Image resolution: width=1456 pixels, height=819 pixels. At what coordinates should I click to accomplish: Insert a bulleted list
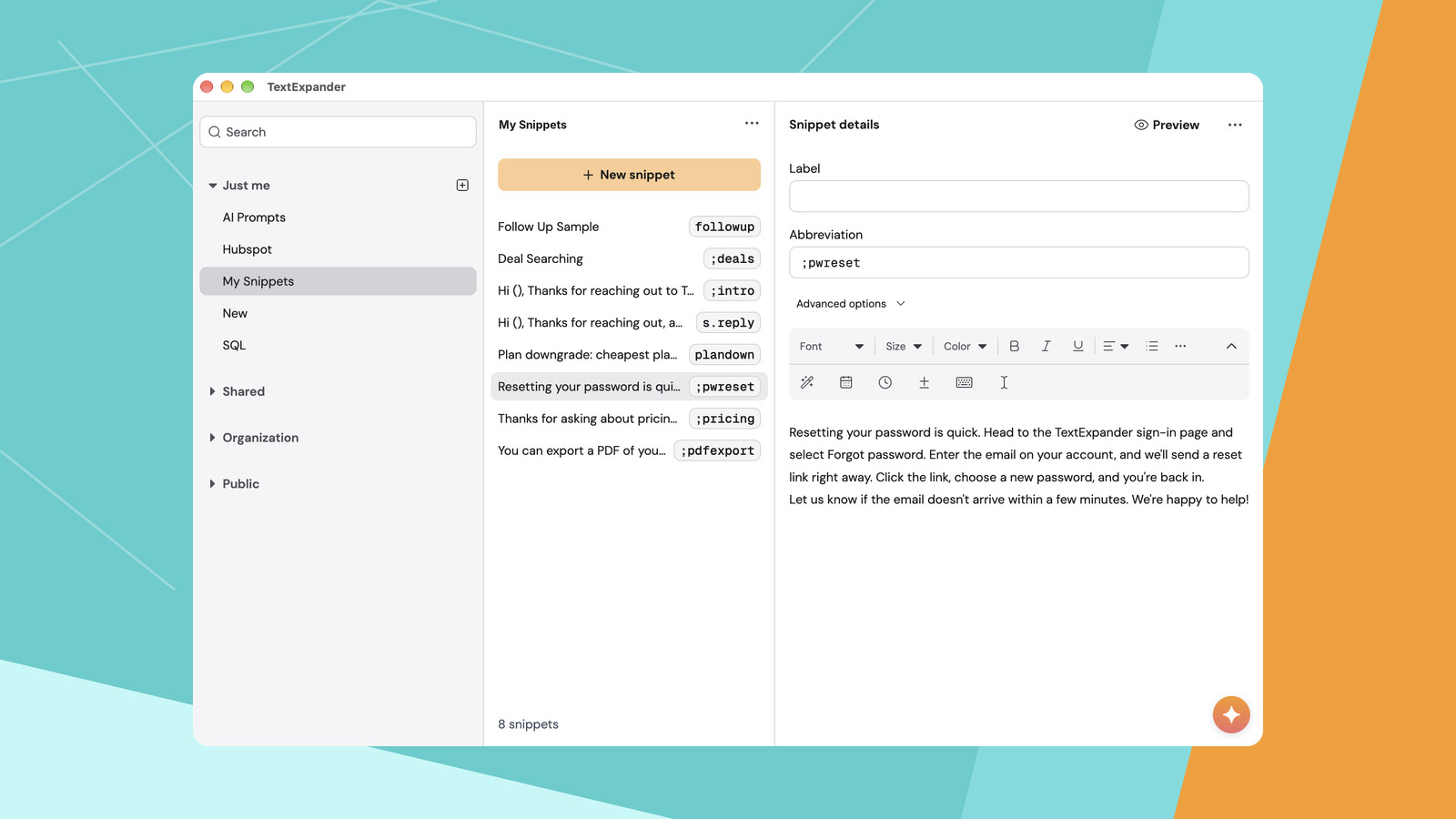1152,346
